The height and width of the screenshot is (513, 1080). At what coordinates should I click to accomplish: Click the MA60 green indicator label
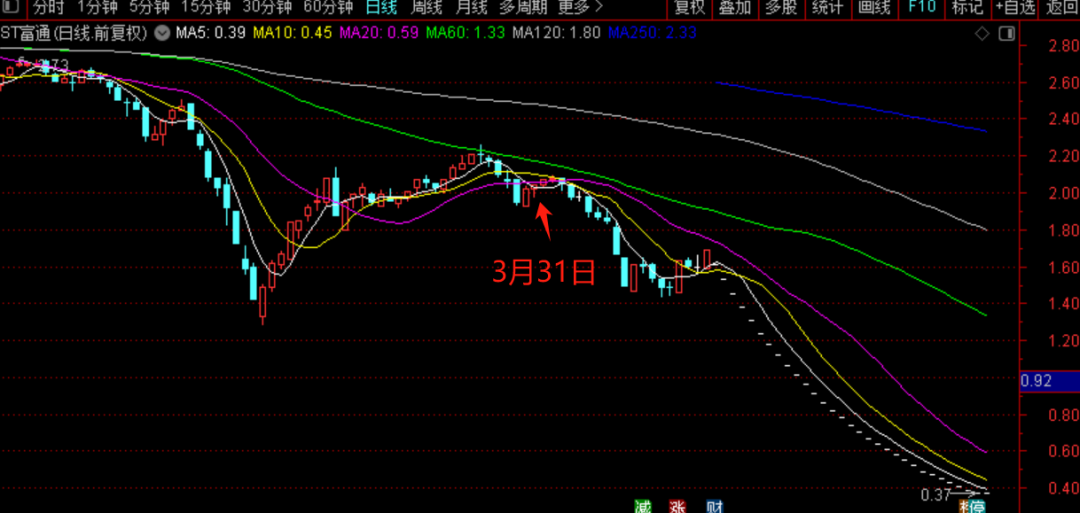(x=464, y=32)
